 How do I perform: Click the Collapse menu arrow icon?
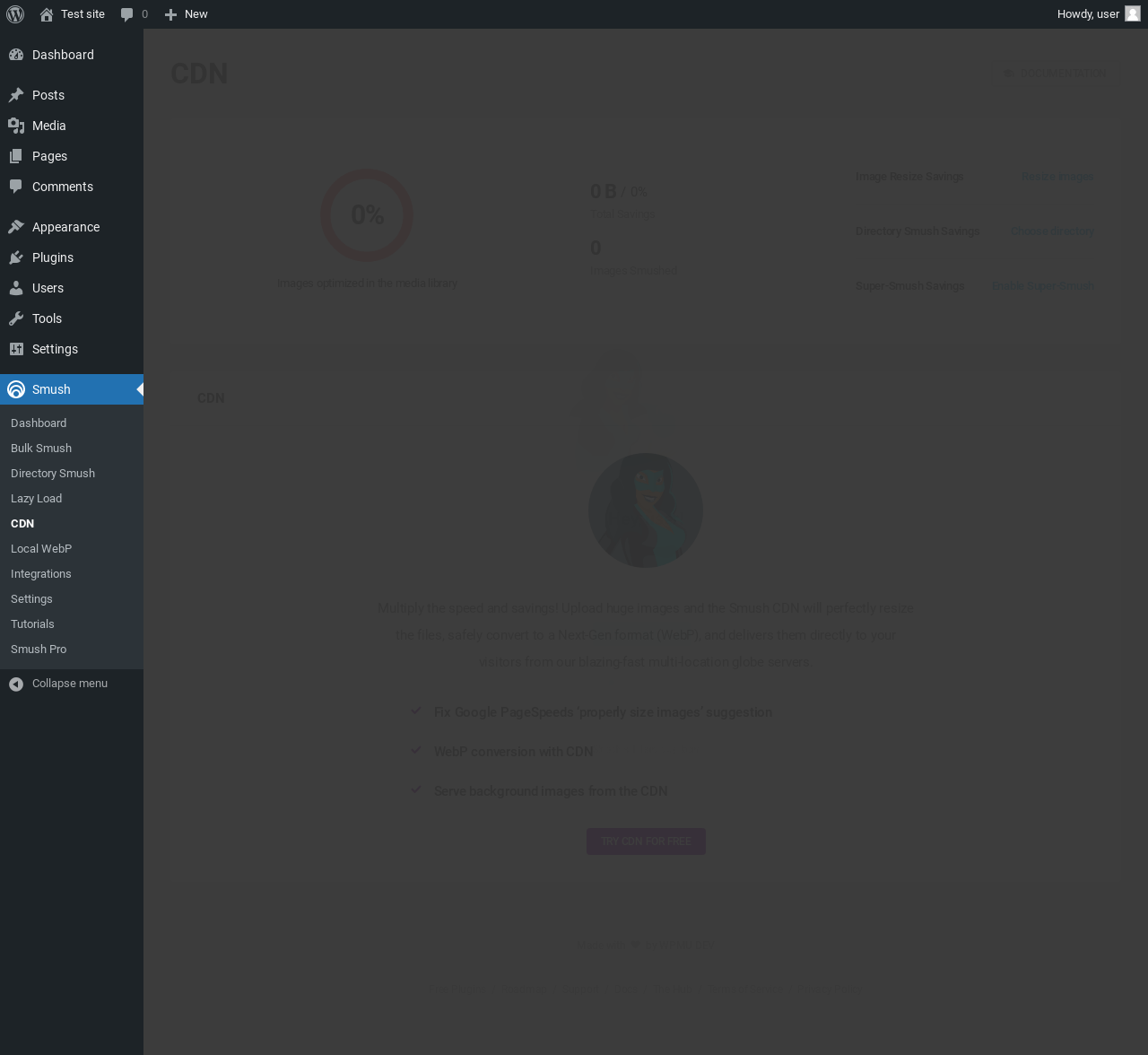coord(16,684)
